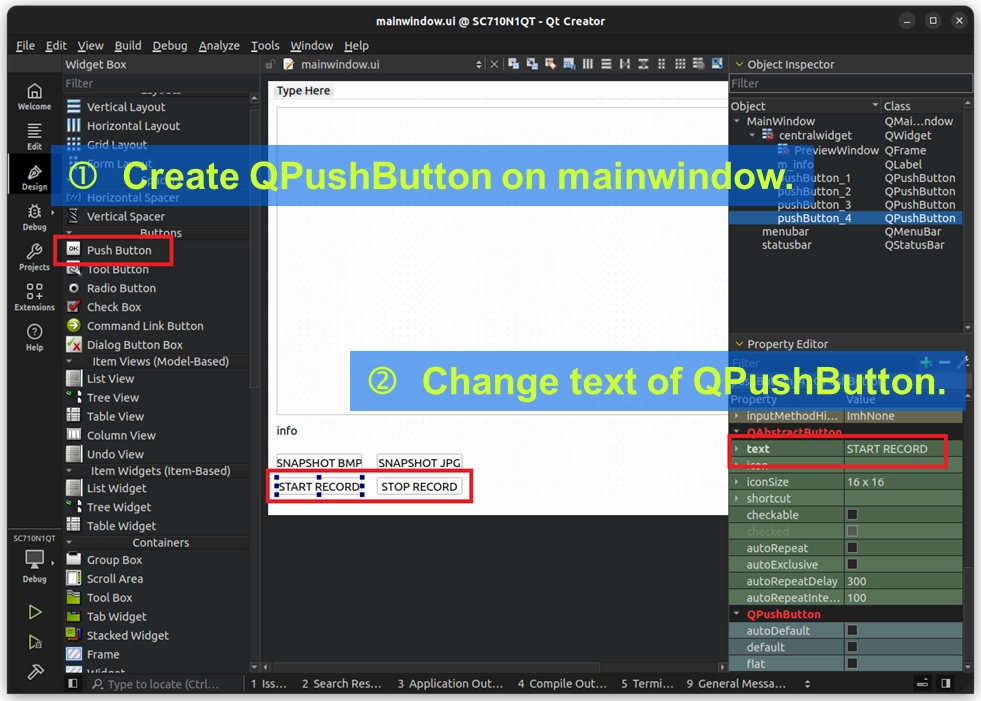
Task: Collapse the Containers widget category
Action: pos(69,543)
